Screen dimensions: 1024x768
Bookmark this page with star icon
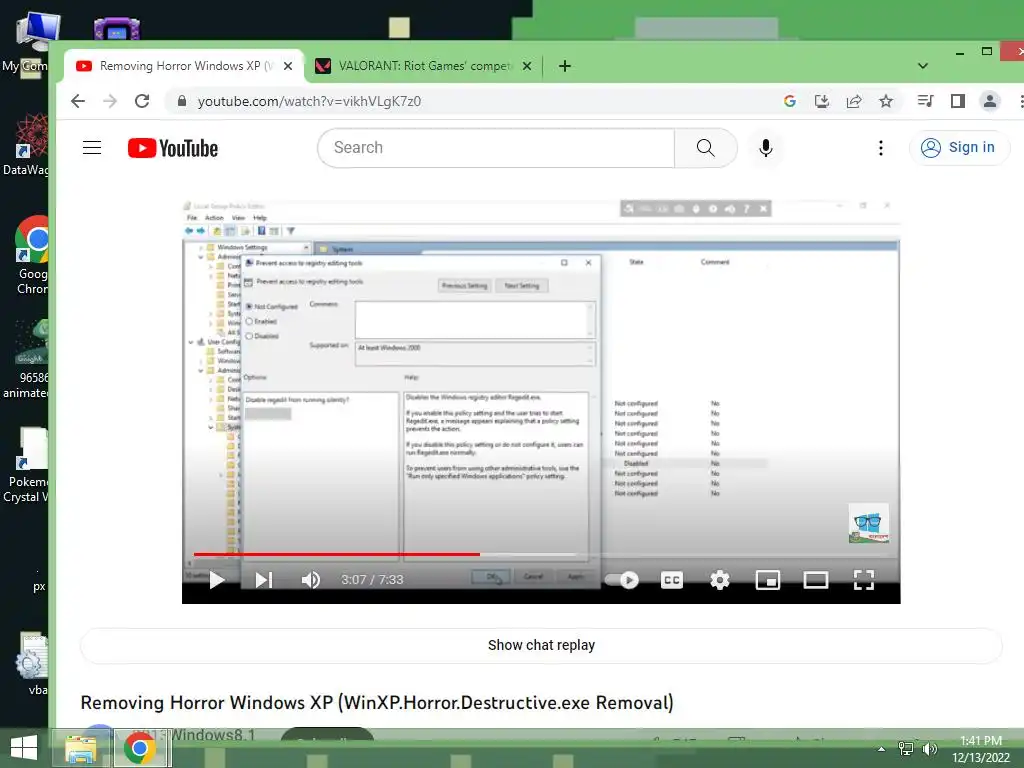pyautogui.click(x=886, y=101)
